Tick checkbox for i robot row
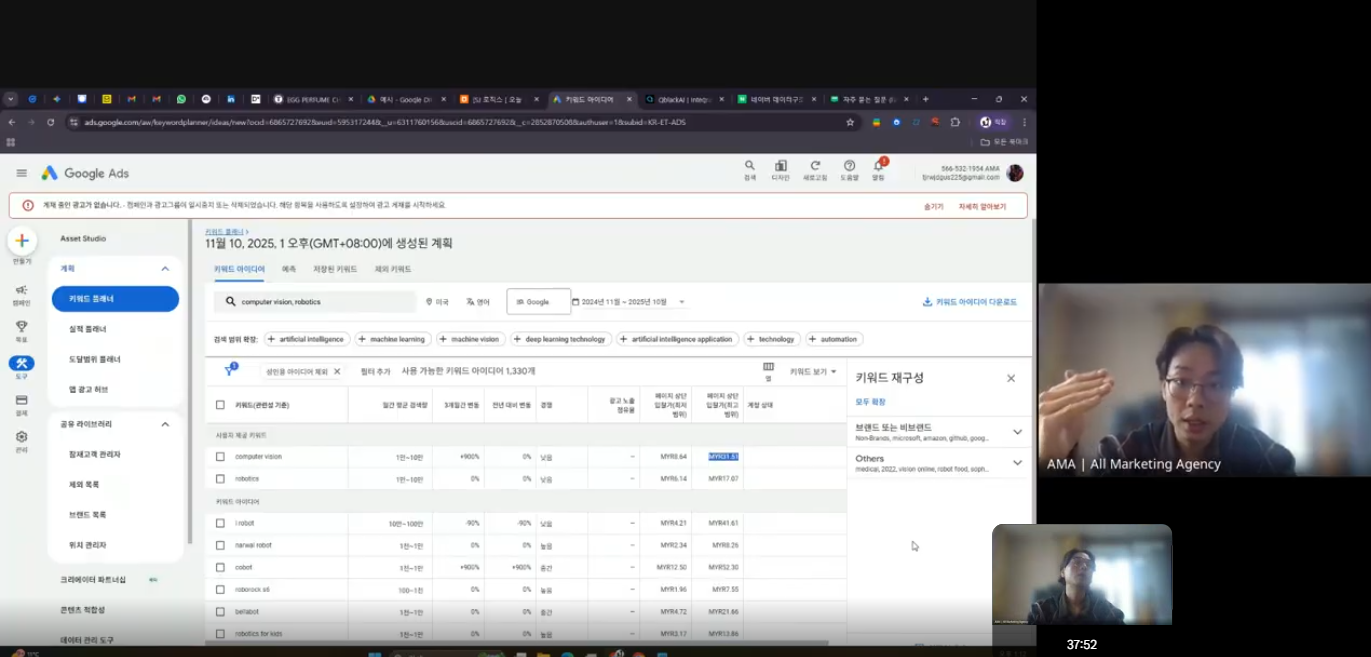 click(220, 523)
